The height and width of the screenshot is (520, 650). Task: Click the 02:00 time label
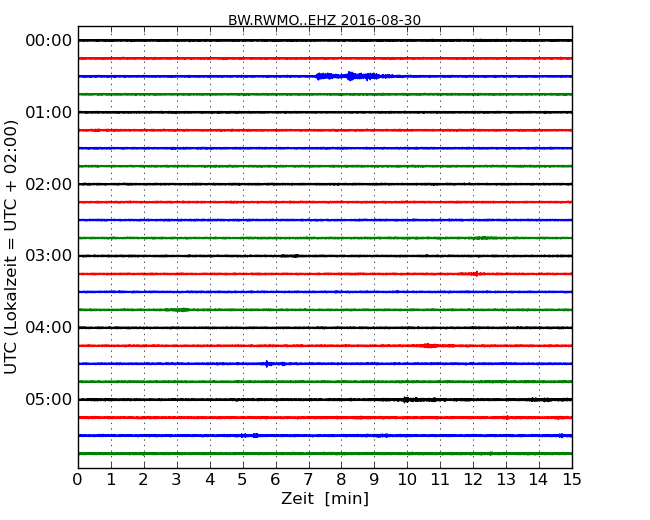point(49,184)
